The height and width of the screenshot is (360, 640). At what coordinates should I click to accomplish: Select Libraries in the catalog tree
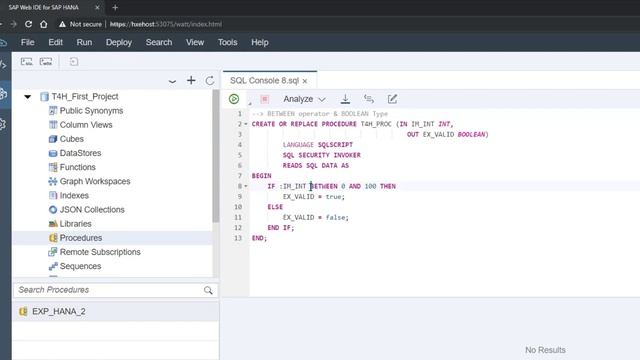click(75, 224)
